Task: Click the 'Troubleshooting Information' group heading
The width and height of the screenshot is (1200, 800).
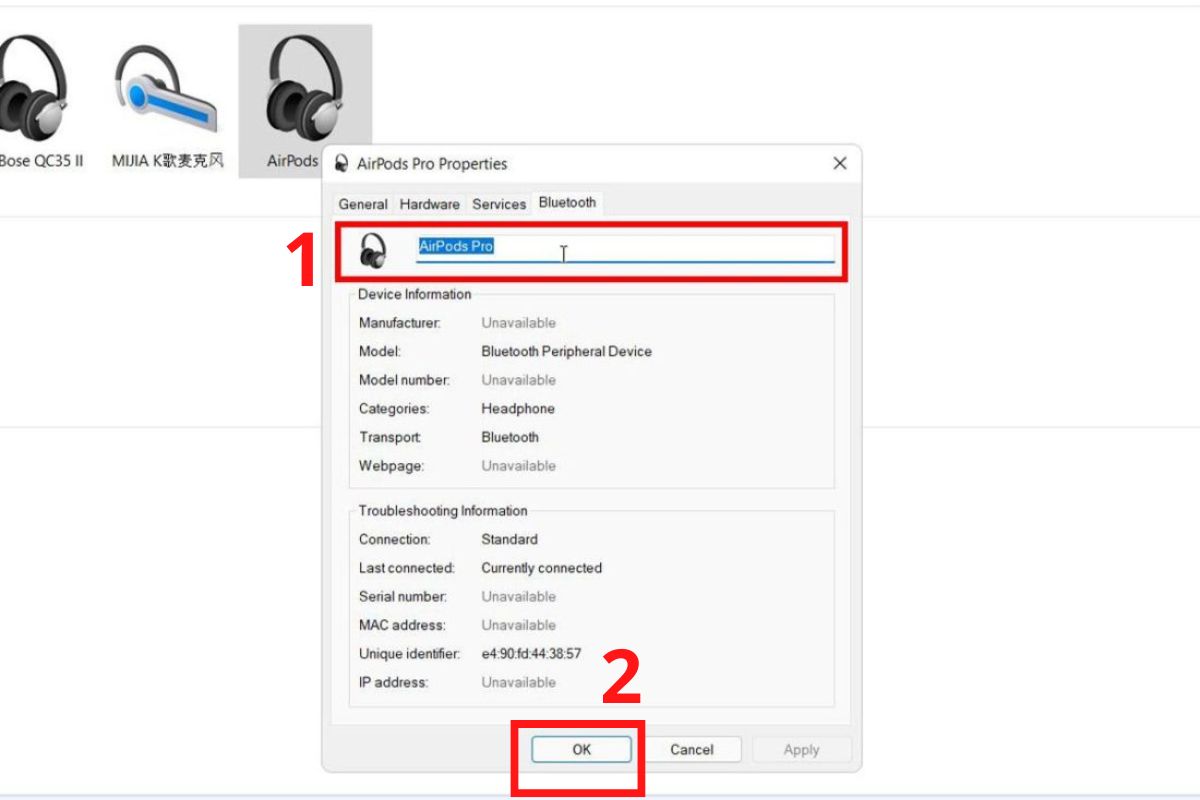Action: click(x=443, y=511)
